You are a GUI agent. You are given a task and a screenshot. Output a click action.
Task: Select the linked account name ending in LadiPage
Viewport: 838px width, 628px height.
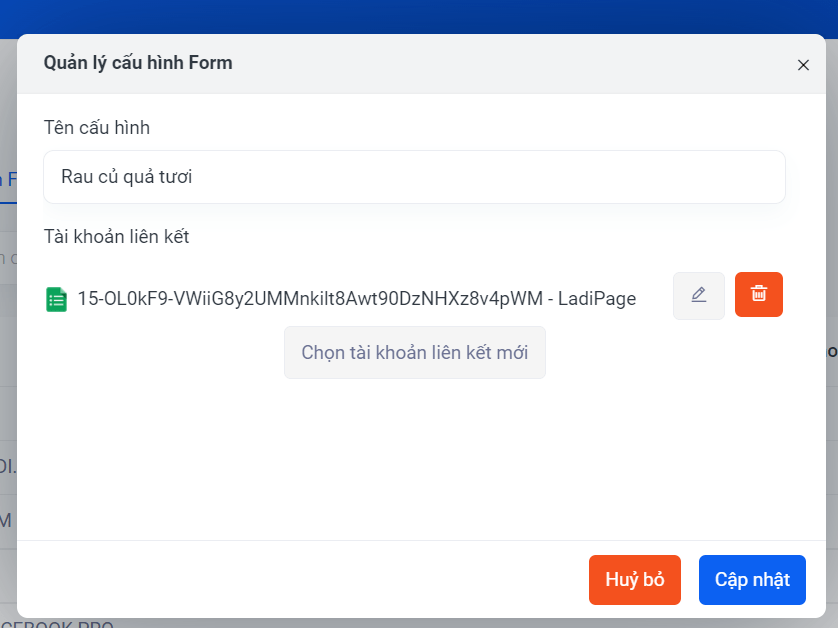(x=357, y=299)
